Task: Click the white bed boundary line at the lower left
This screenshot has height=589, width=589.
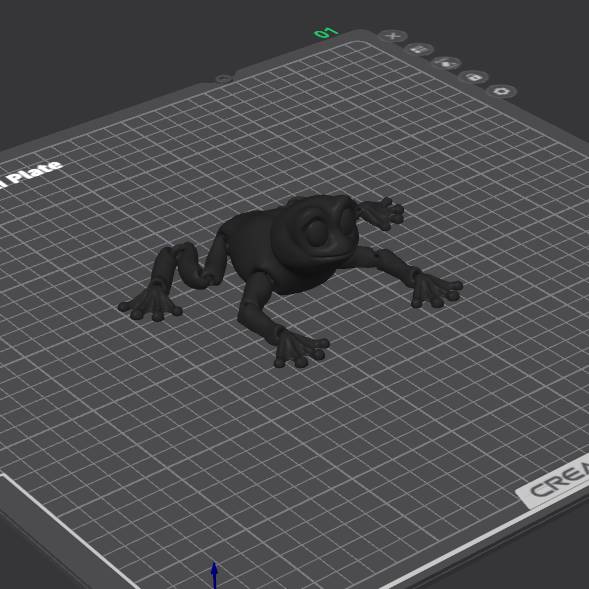Action: [69, 530]
